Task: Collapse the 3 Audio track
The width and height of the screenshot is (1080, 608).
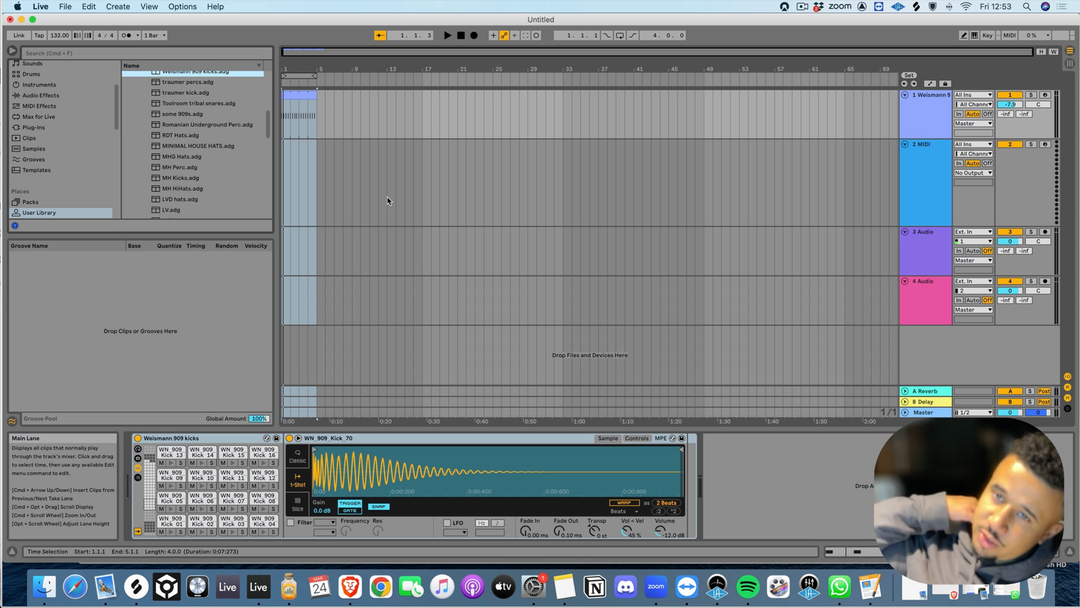Action: point(905,232)
